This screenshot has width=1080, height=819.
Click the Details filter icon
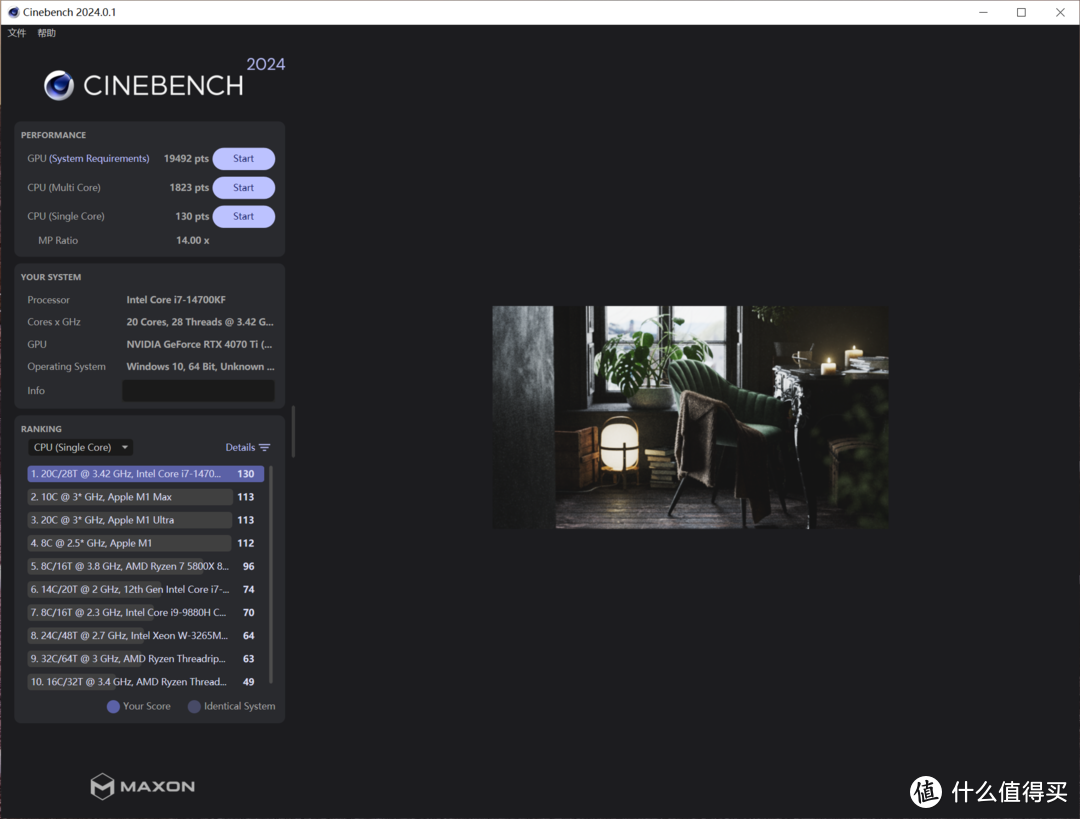pos(264,448)
